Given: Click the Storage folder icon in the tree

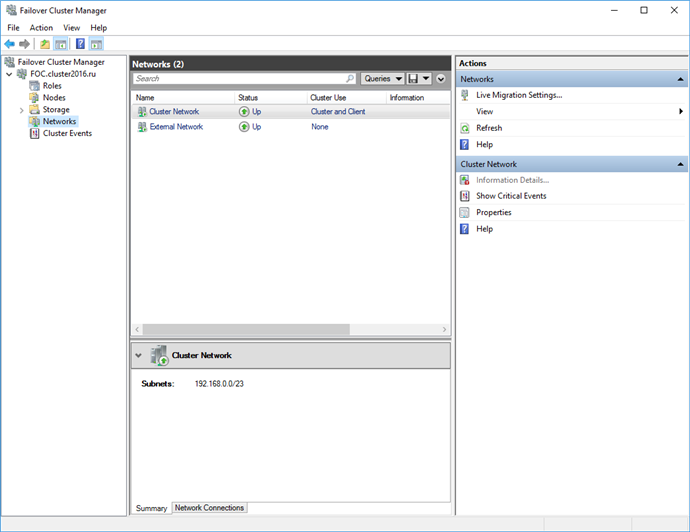Looking at the screenshot, I should pyautogui.click(x=34, y=109).
